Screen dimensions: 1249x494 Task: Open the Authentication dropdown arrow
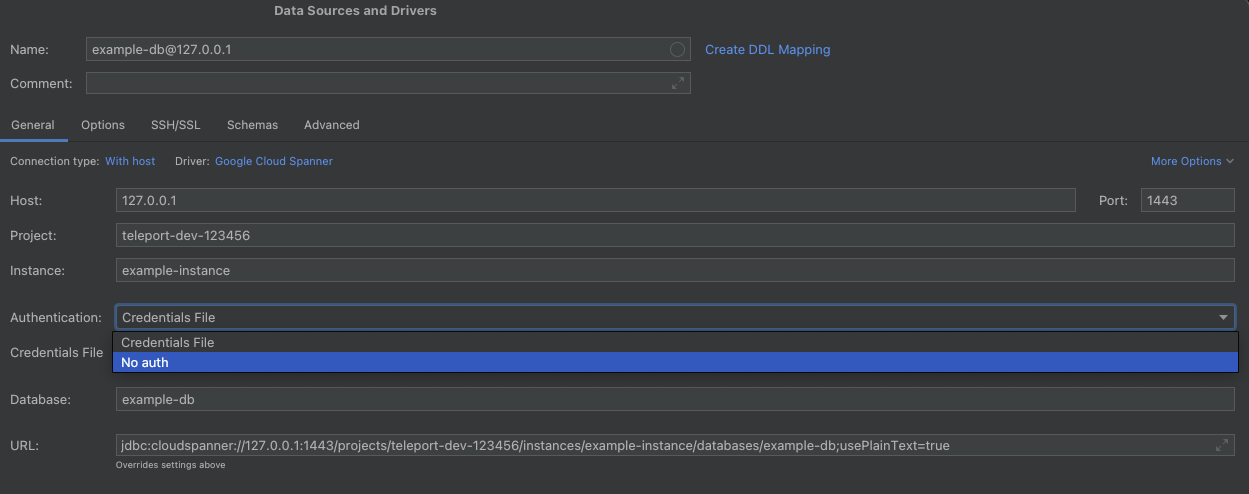click(x=1223, y=317)
